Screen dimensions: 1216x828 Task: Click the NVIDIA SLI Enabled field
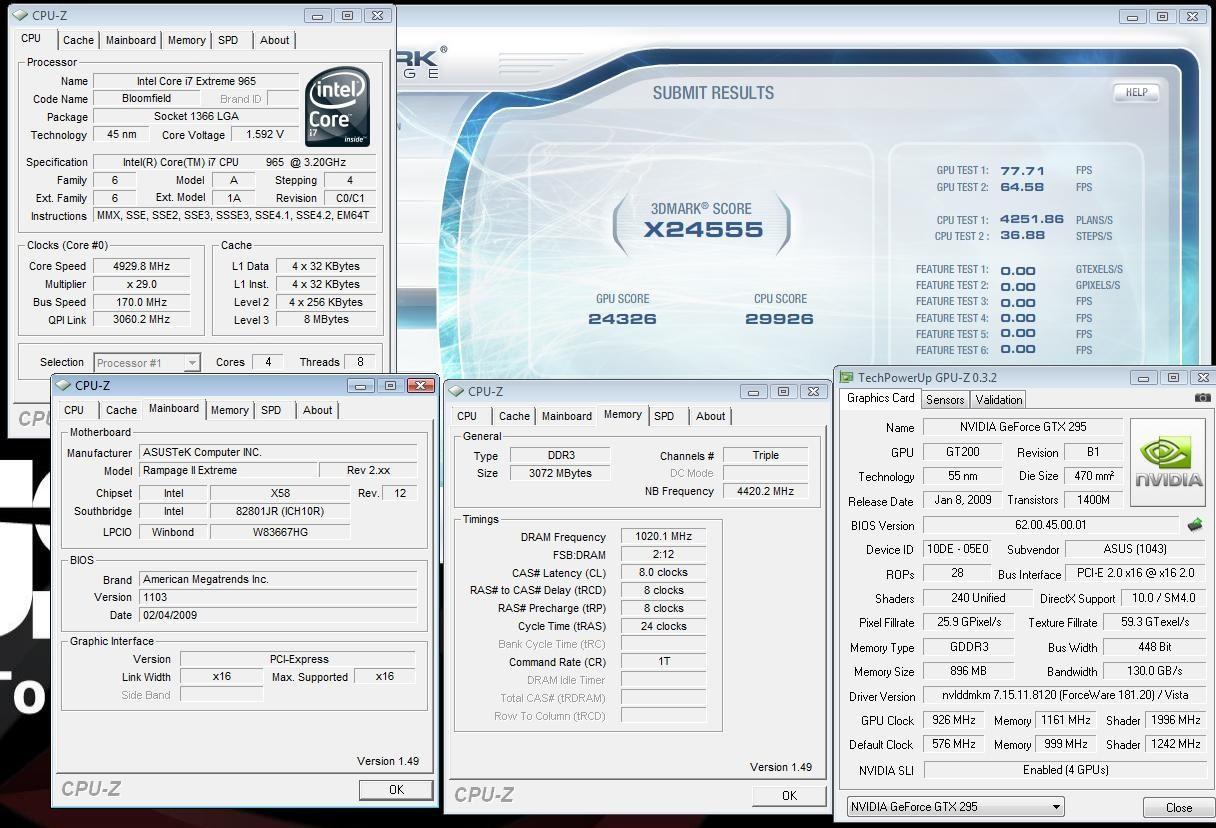tap(1066, 770)
